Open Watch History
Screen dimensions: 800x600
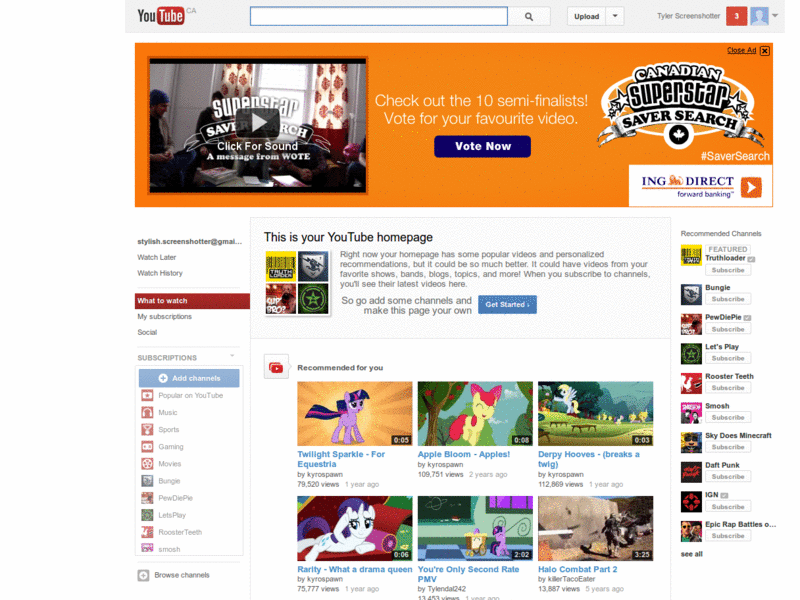coord(160,273)
